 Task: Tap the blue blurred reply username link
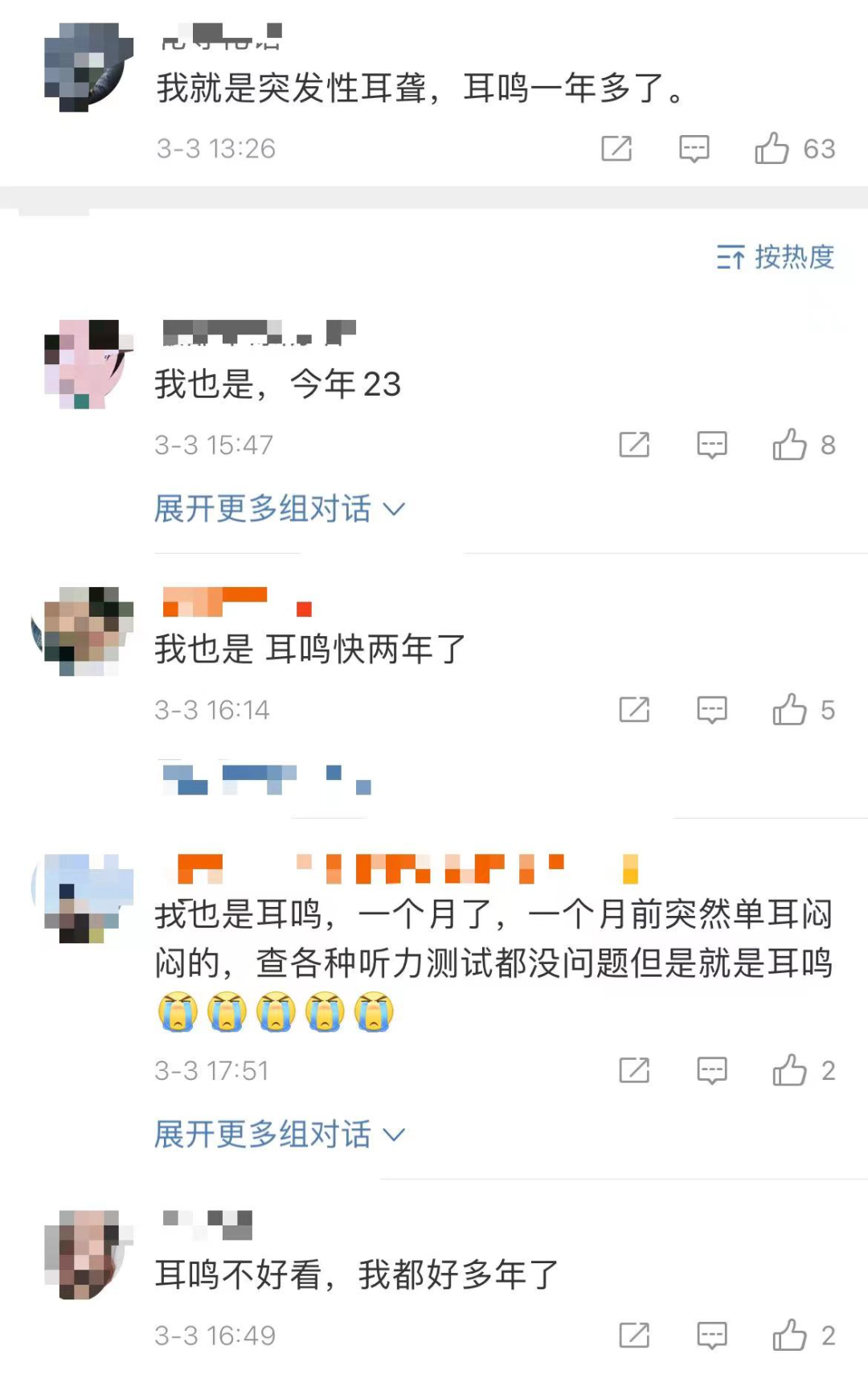(267, 780)
